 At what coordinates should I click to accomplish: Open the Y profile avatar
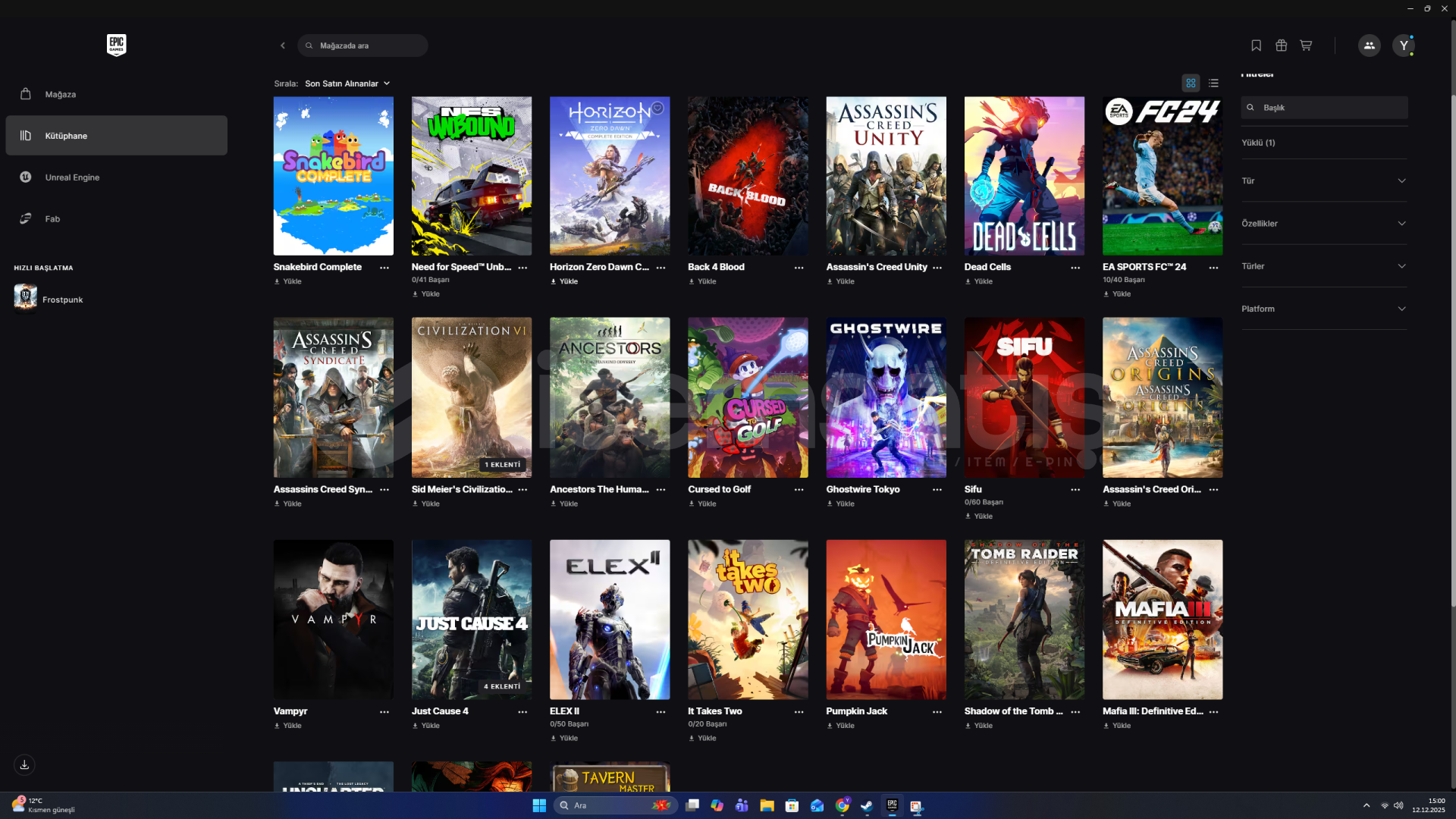[x=1404, y=45]
